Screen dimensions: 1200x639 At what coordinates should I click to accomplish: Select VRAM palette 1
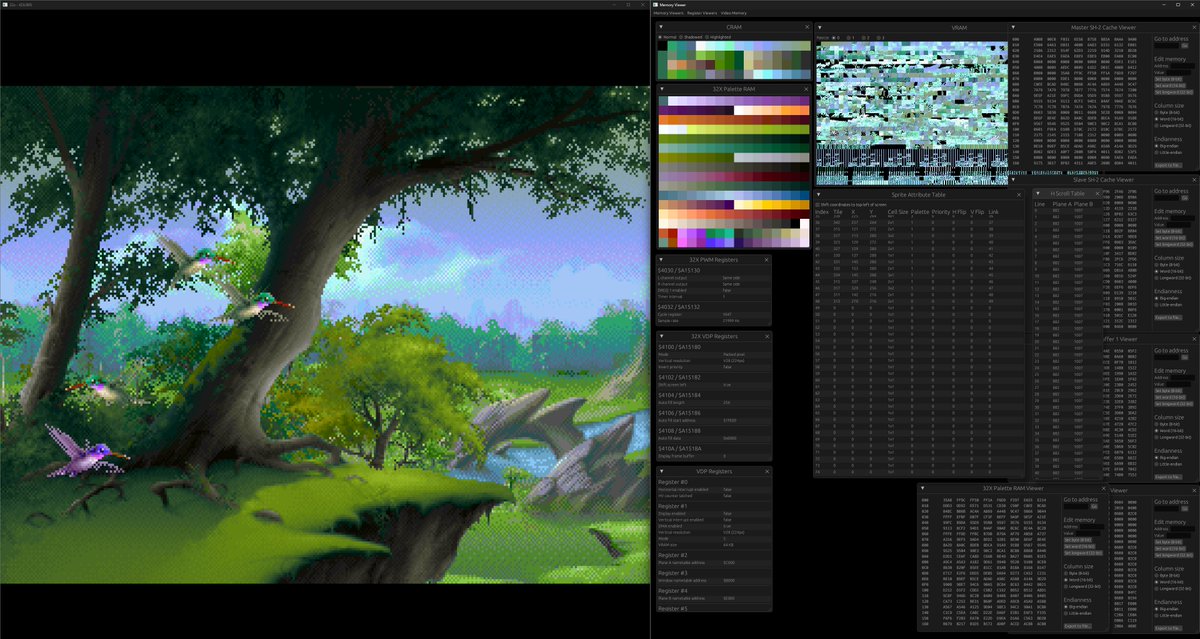pos(851,37)
